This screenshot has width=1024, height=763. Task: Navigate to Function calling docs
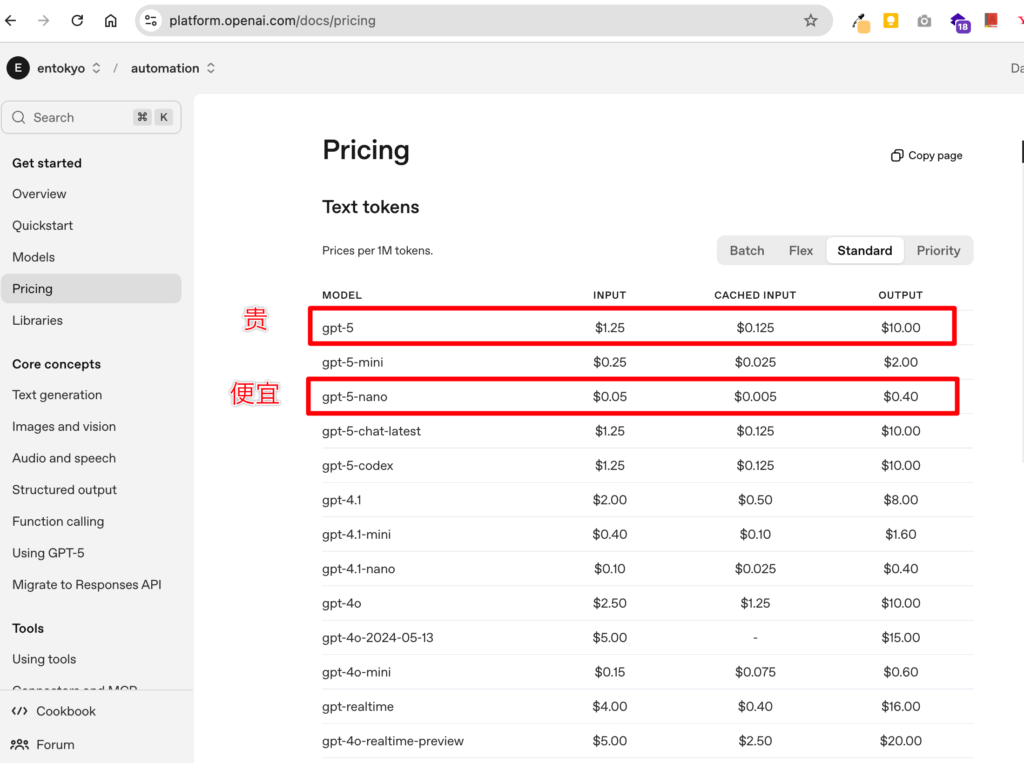tap(58, 521)
